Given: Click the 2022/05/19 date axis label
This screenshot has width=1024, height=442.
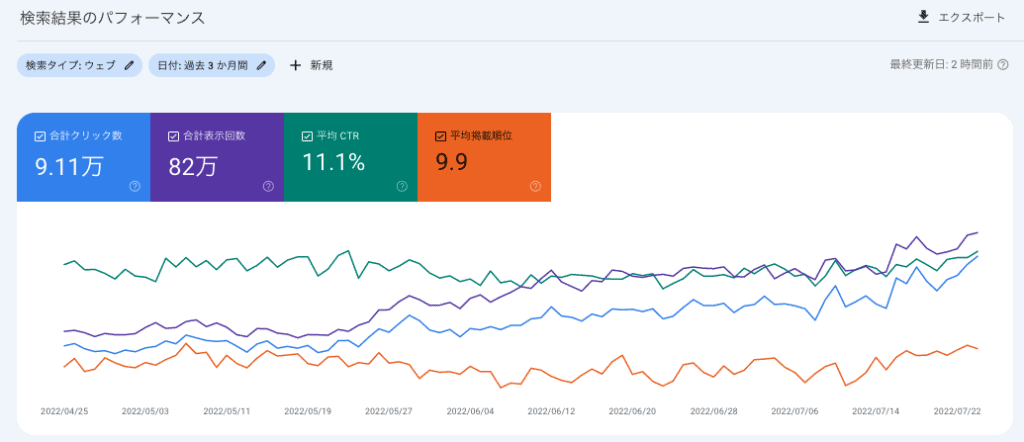Looking at the screenshot, I should point(308,411).
